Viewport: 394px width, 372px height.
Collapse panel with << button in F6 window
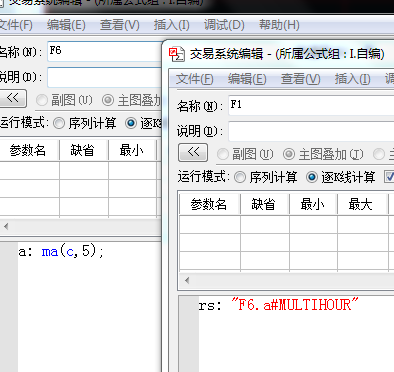[x=13, y=98]
